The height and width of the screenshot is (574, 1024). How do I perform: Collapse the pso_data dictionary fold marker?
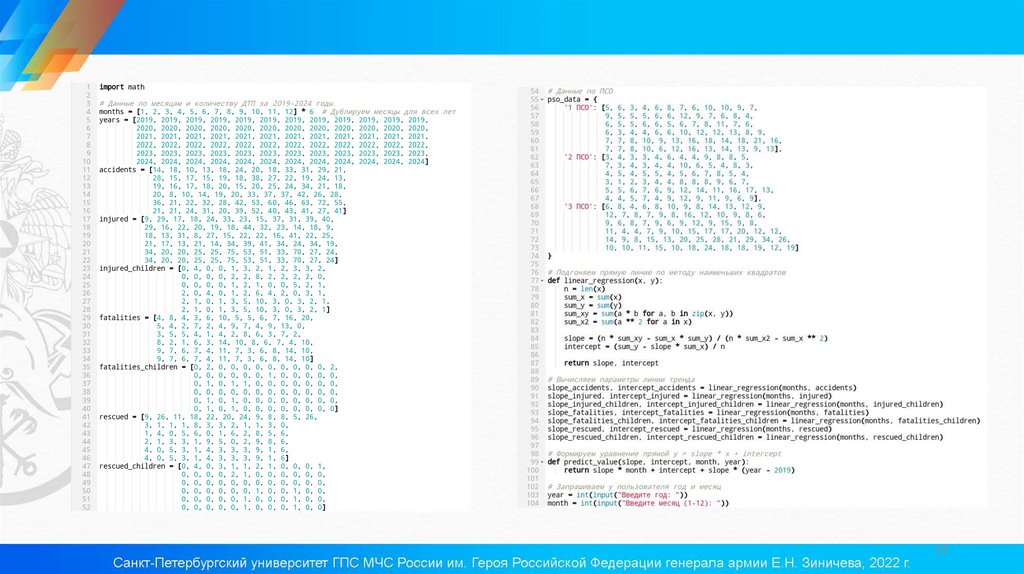(542, 99)
